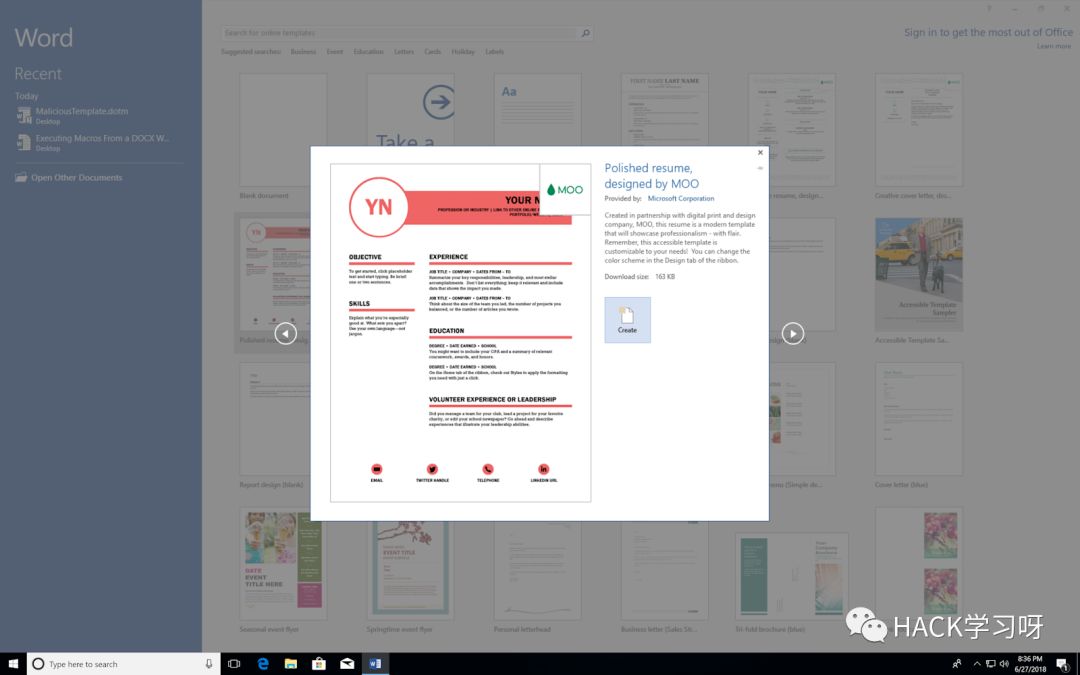The height and width of the screenshot is (675, 1080).
Task: Close the template preview dialog
Action: click(760, 153)
